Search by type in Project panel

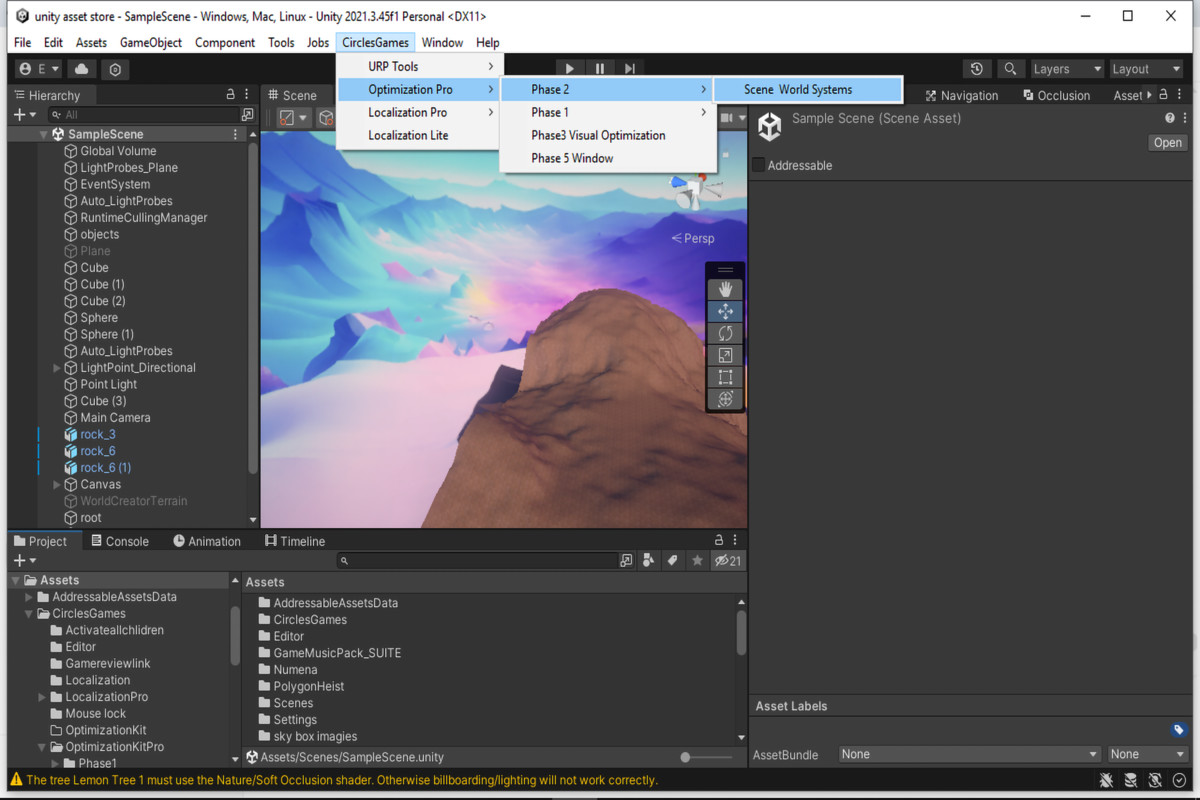(648, 561)
